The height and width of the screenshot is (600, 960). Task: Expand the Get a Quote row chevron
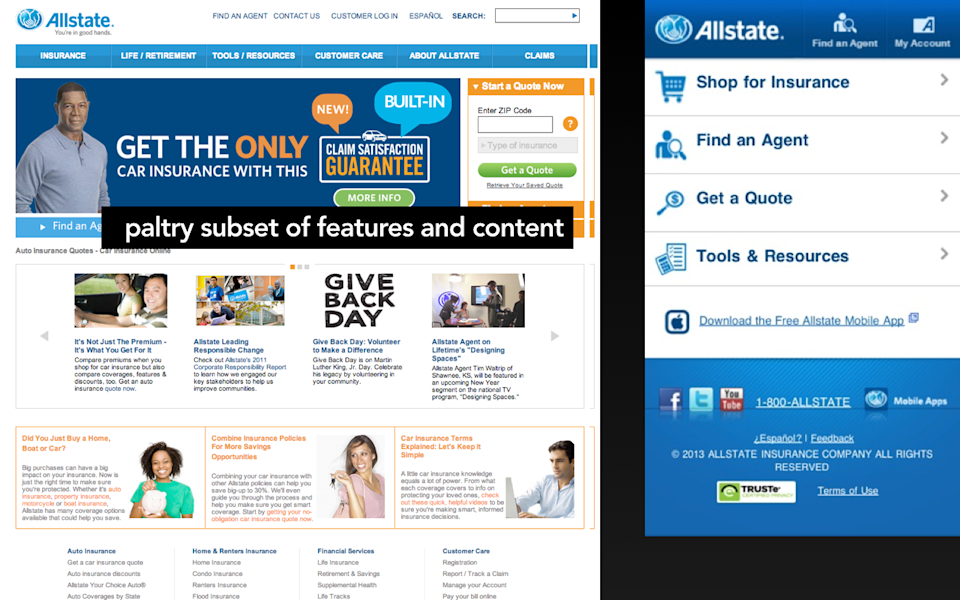(x=944, y=196)
